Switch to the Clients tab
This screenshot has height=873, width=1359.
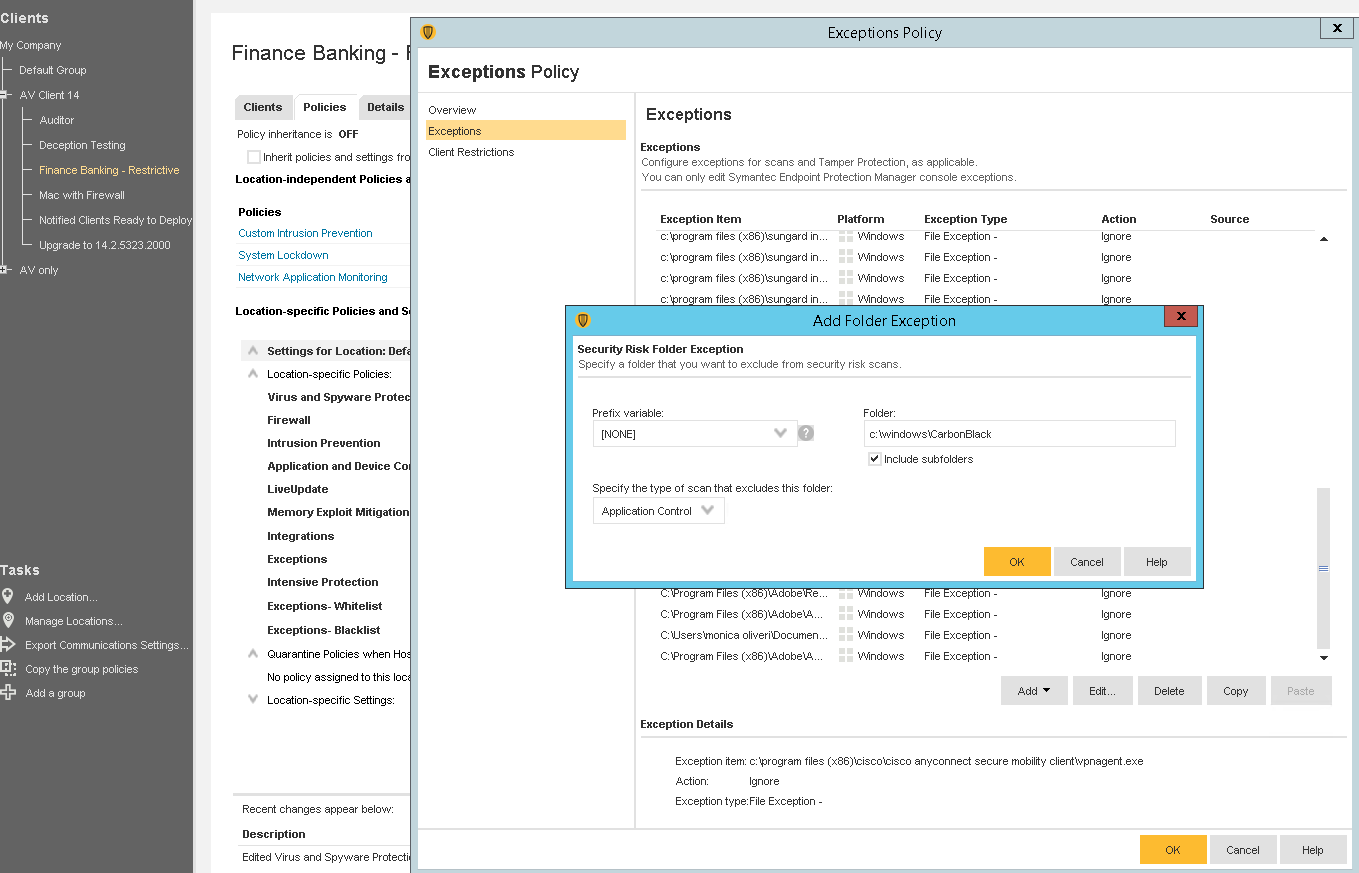tap(263, 107)
